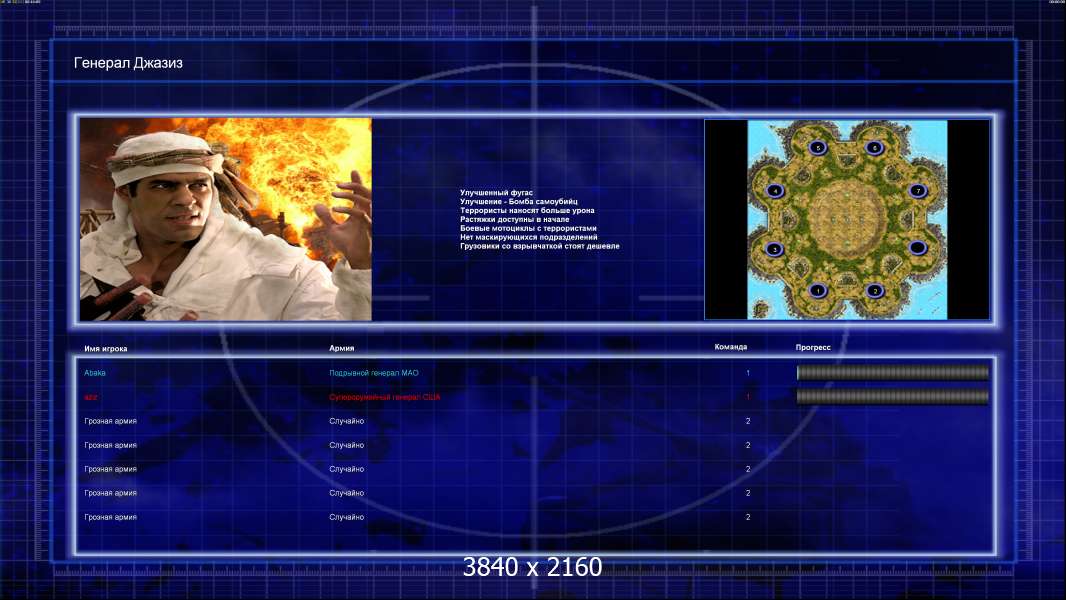Click the general's portrait image
This screenshot has height=600, width=1066.
pyautogui.click(x=226, y=219)
